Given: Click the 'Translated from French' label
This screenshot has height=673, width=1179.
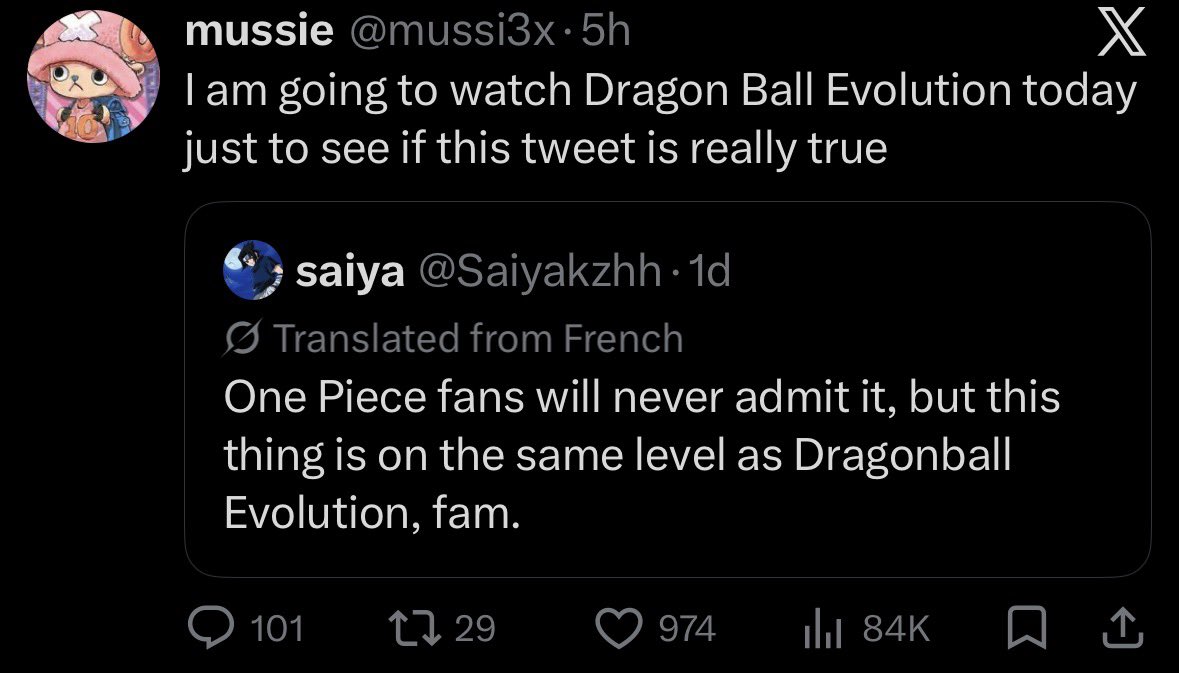Looking at the screenshot, I should tap(478, 339).
